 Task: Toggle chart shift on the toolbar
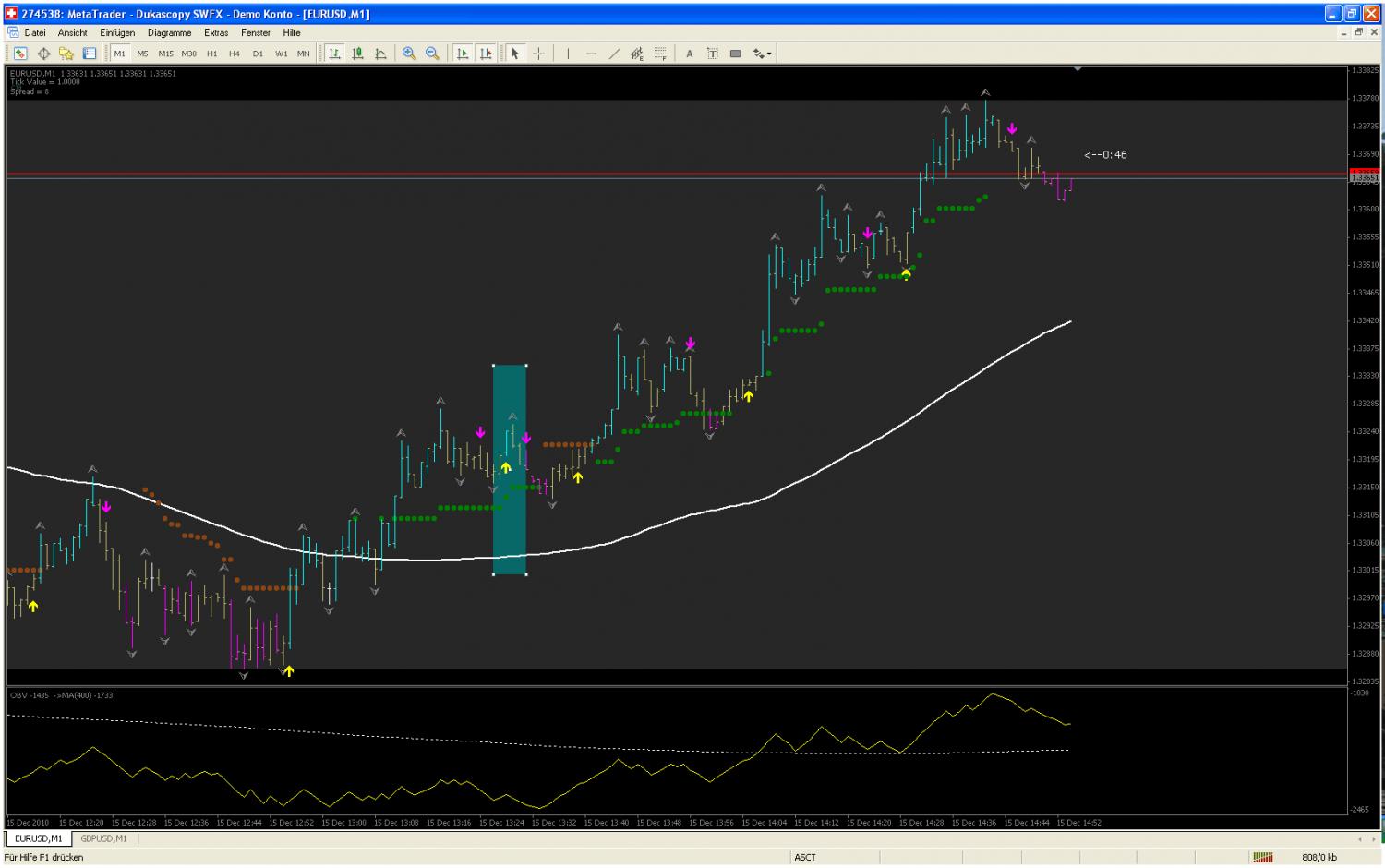[486, 54]
